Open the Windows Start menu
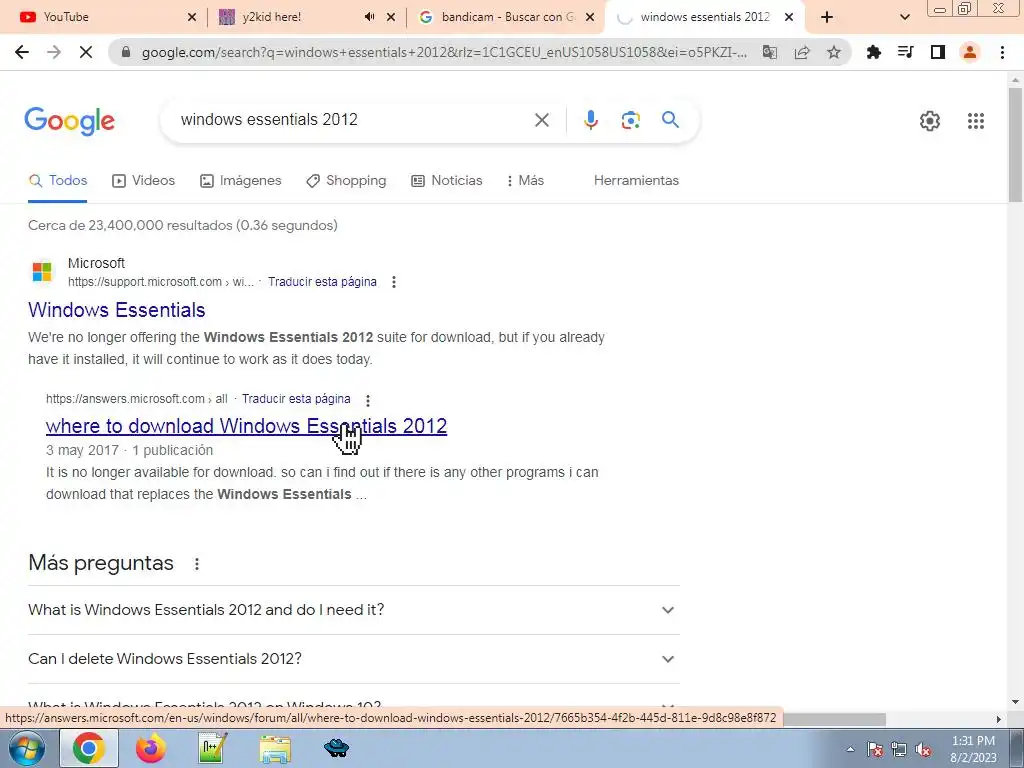The image size is (1024, 768). (27, 748)
